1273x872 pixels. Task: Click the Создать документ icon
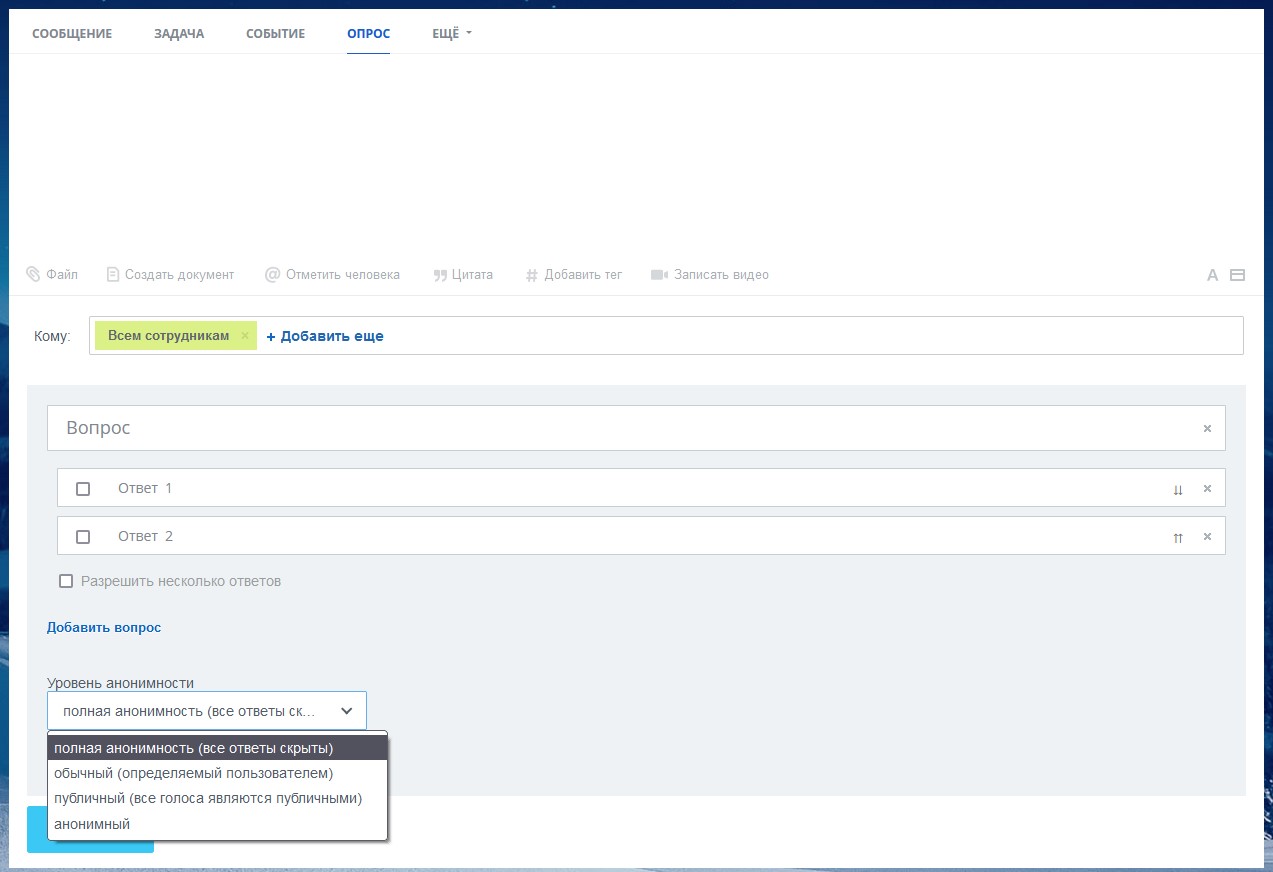click(113, 274)
